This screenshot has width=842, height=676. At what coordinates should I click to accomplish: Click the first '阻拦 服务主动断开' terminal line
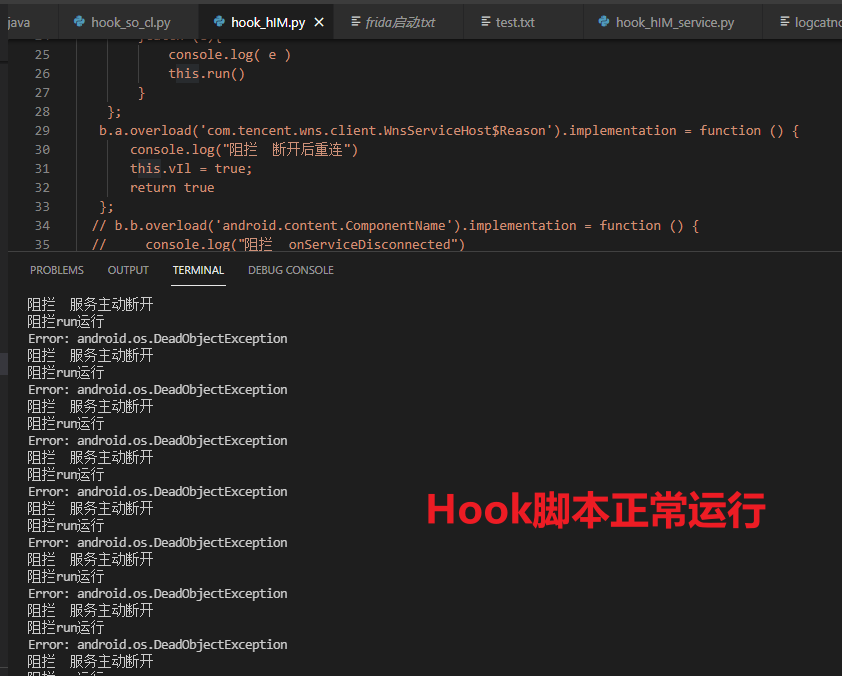(x=90, y=304)
